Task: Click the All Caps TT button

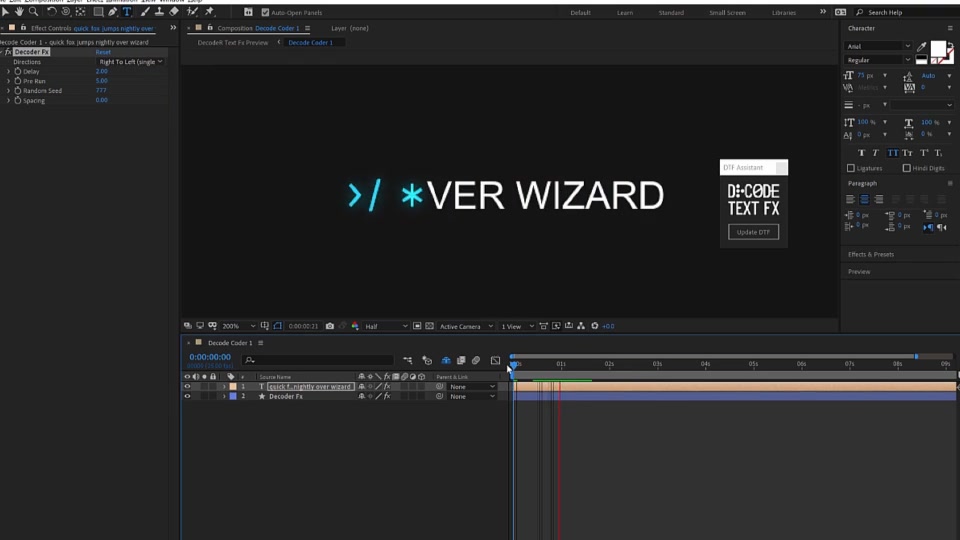Action: click(x=893, y=153)
